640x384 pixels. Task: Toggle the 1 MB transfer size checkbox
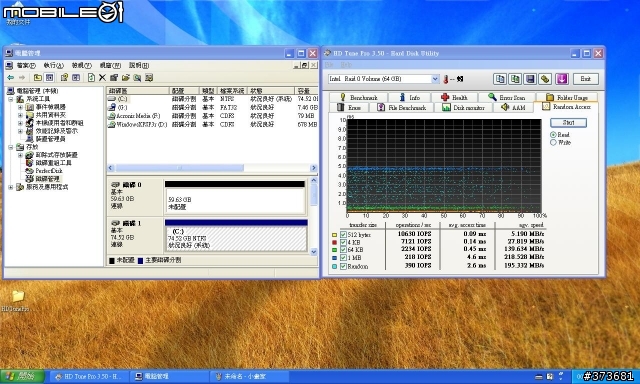[343, 258]
